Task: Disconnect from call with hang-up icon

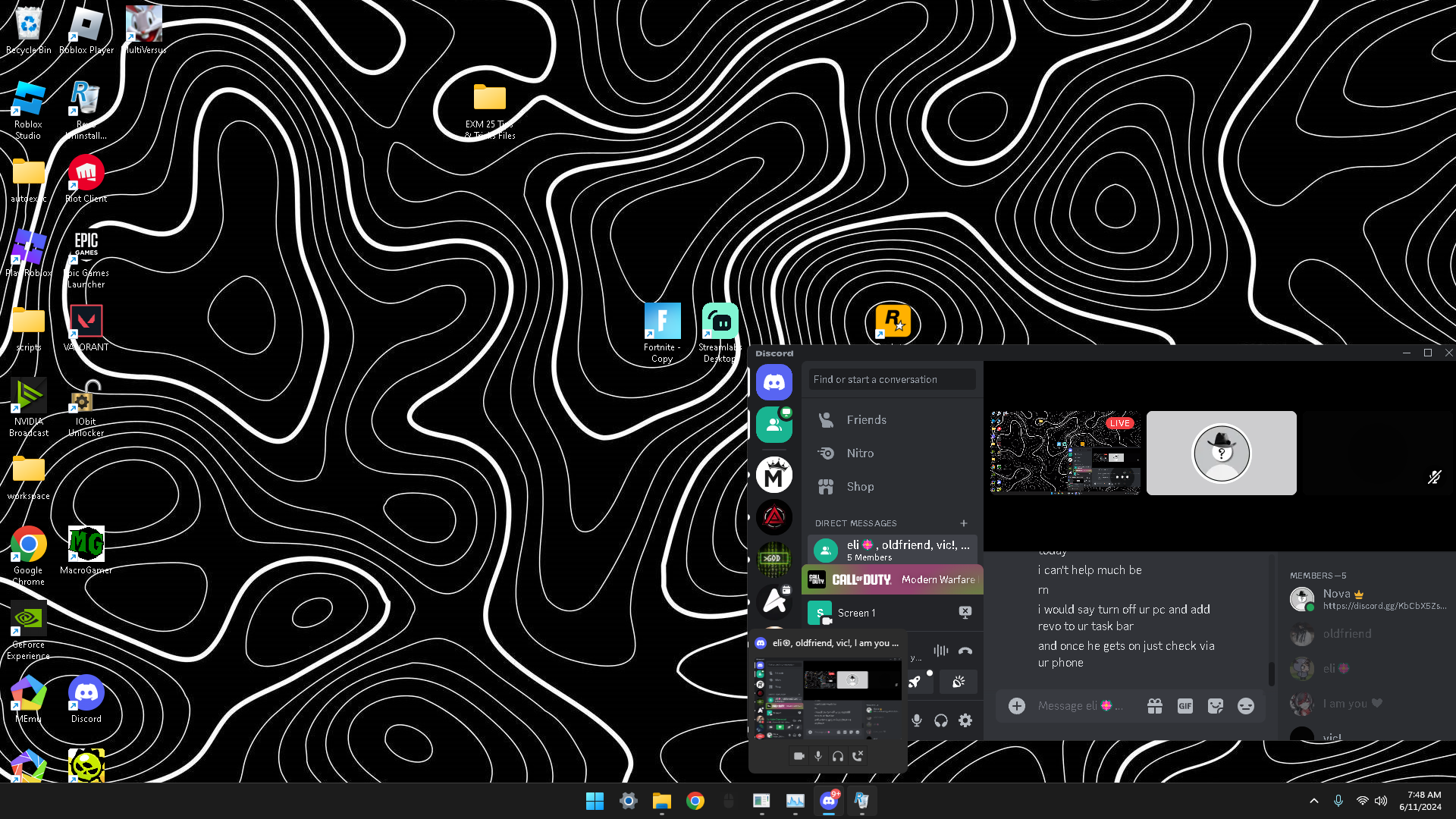Action: [965, 651]
